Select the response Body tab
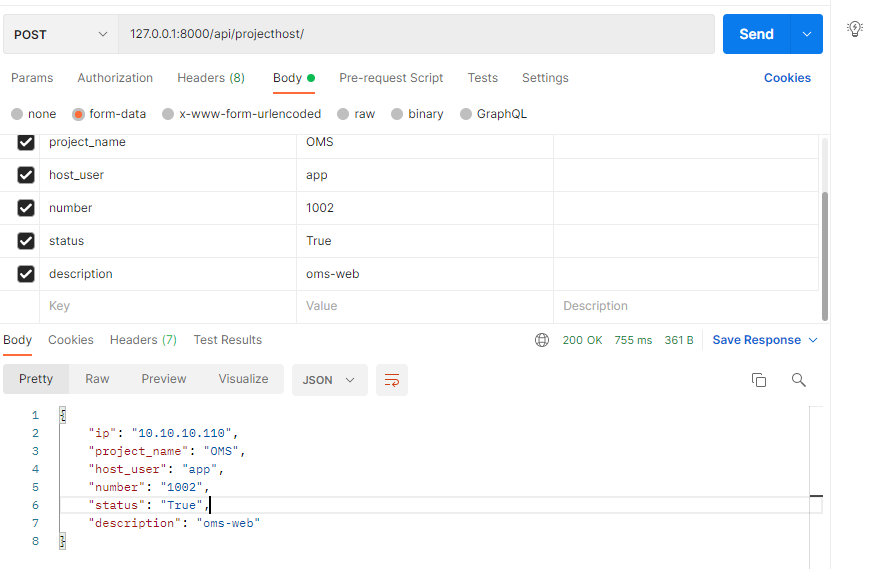This screenshot has width=873, height=569. click(17, 340)
